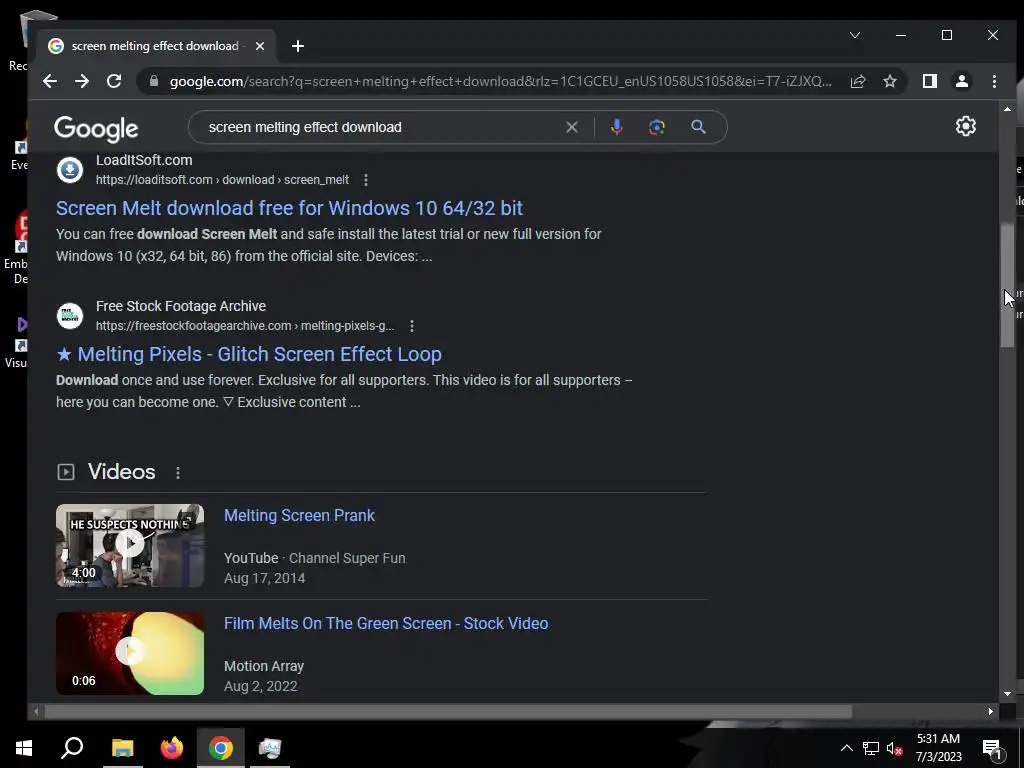Play the Film Melts green screen thumbnail
1024x768 pixels.
point(130,653)
